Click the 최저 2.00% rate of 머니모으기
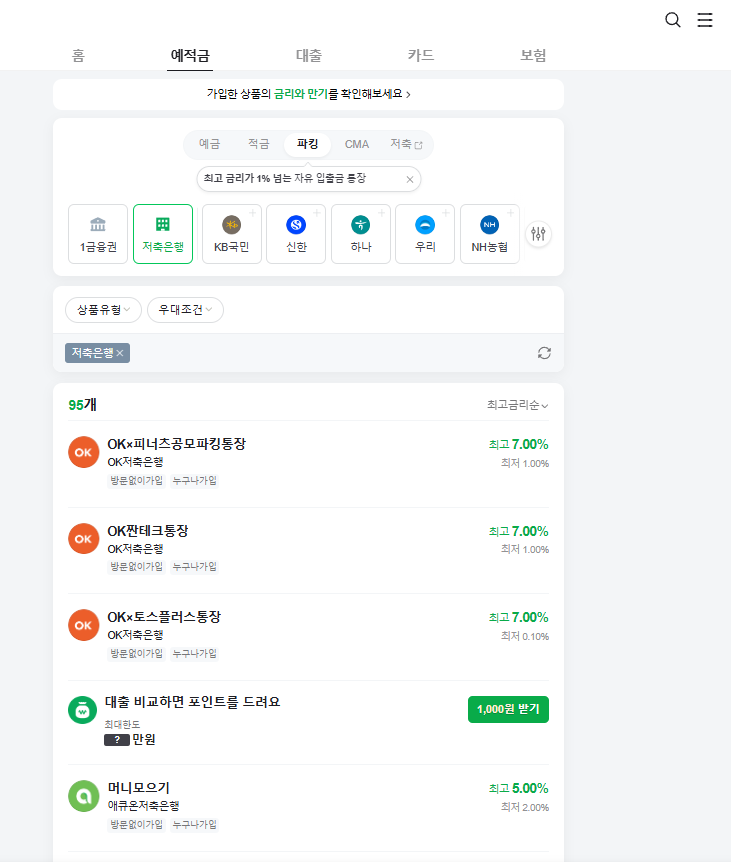This screenshot has width=731, height=862. (x=525, y=807)
